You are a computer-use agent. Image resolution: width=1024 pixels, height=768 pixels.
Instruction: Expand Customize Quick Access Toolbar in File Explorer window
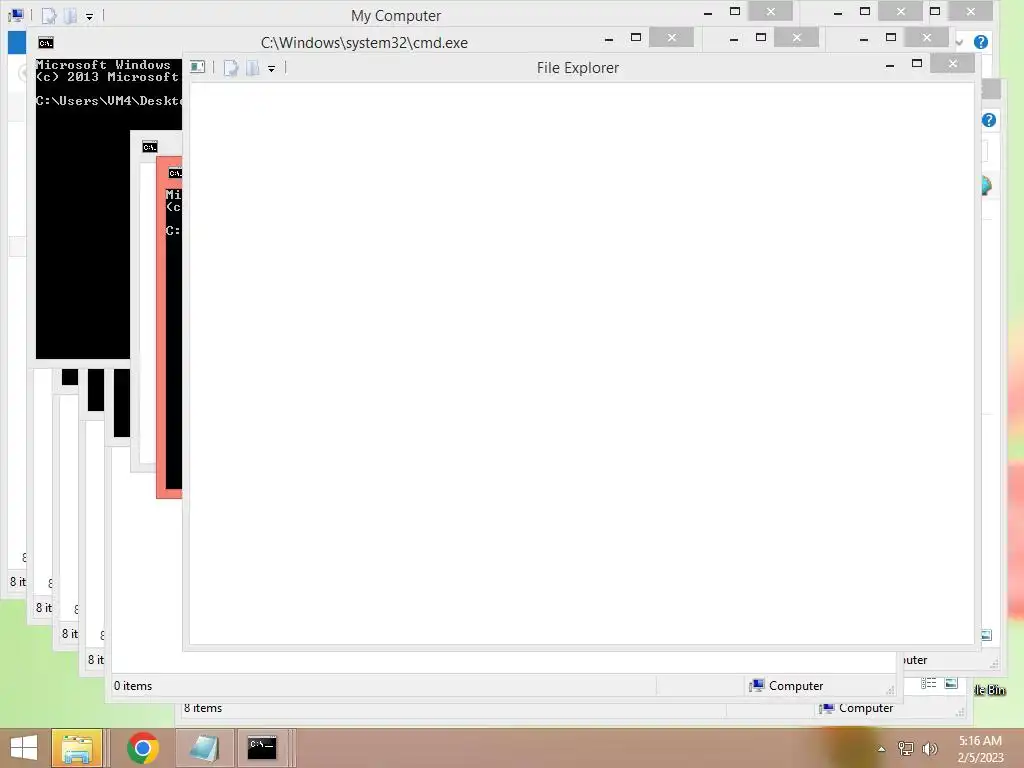[x=271, y=68]
